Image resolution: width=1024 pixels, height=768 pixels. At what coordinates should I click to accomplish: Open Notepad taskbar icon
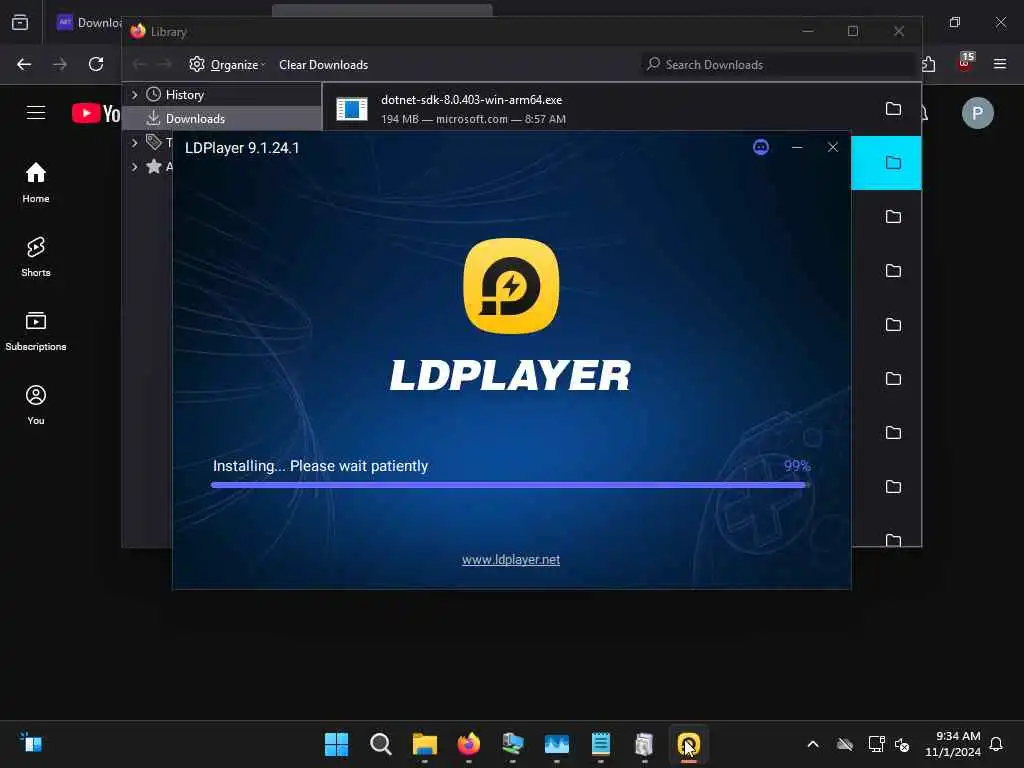pyautogui.click(x=600, y=744)
